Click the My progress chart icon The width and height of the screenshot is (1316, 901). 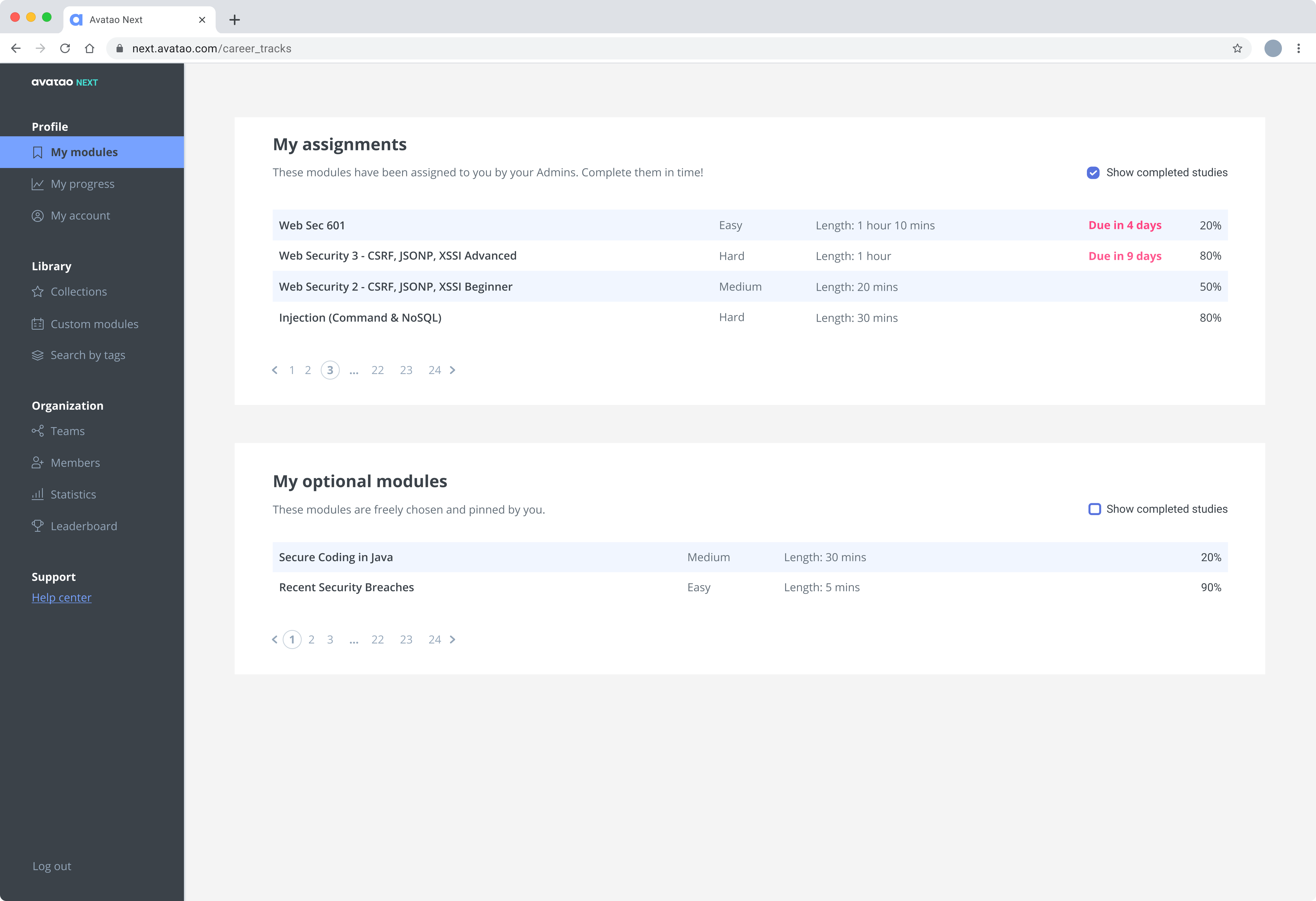(x=37, y=184)
